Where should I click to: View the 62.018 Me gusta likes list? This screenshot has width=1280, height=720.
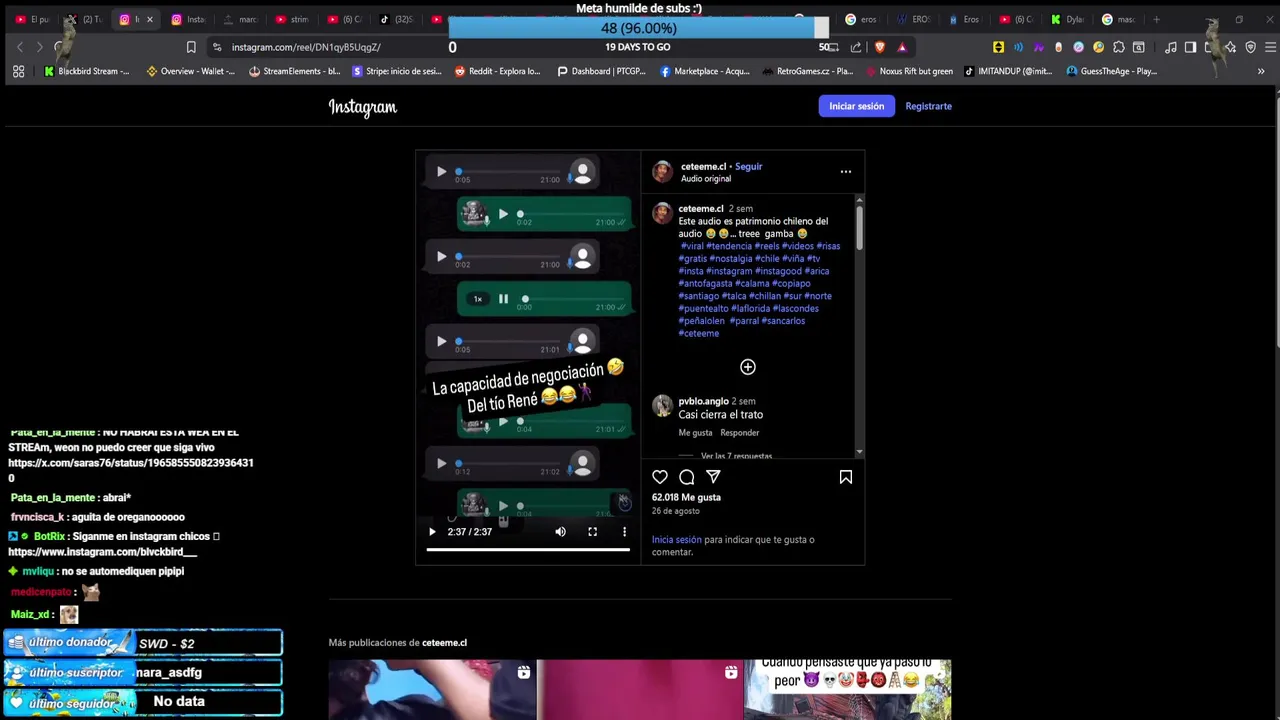686,497
